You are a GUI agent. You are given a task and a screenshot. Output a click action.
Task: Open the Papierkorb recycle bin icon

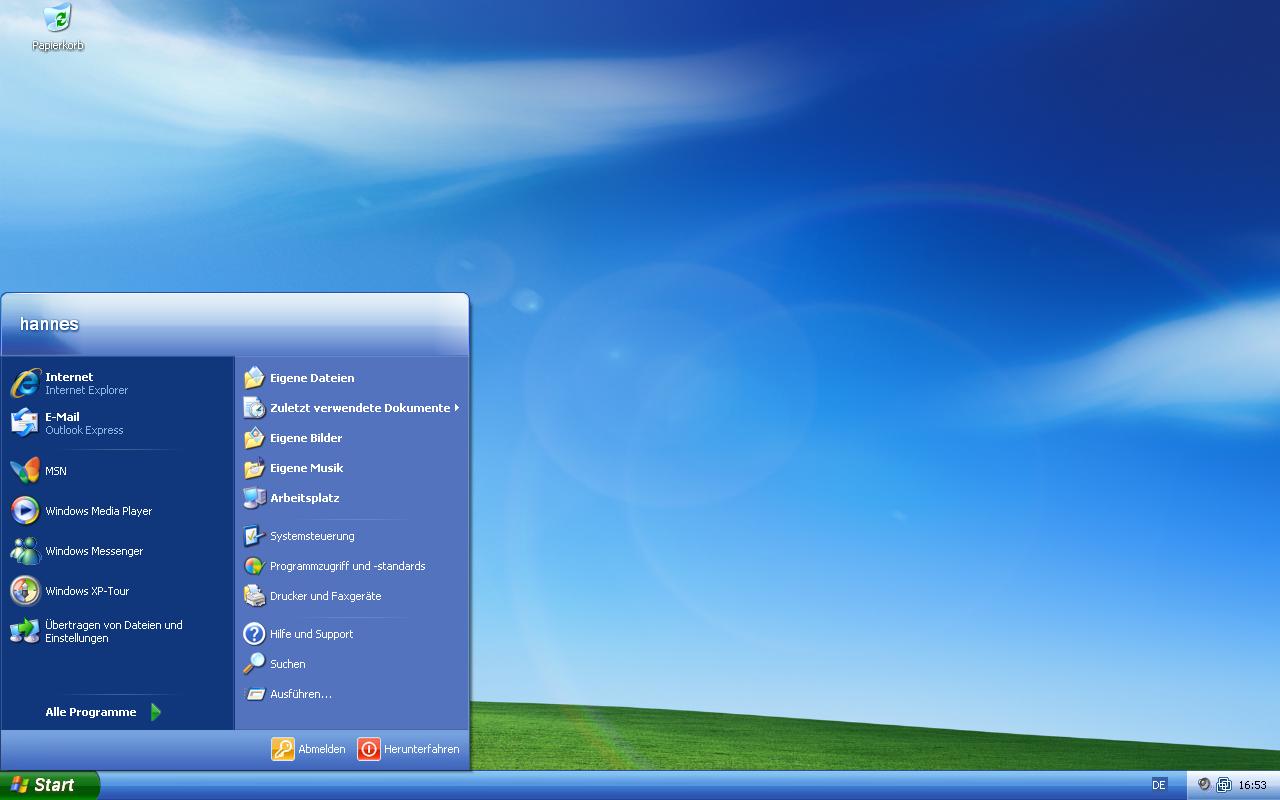tap(57, 18)
